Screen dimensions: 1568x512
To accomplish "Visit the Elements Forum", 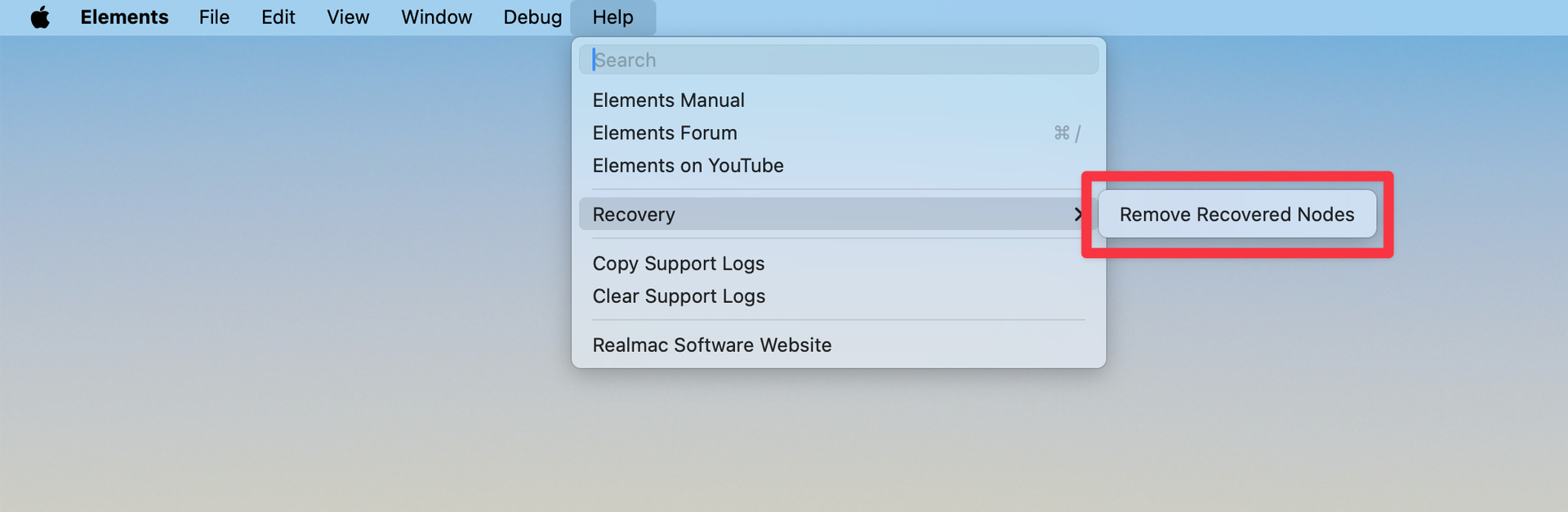I will click(665, 133).
